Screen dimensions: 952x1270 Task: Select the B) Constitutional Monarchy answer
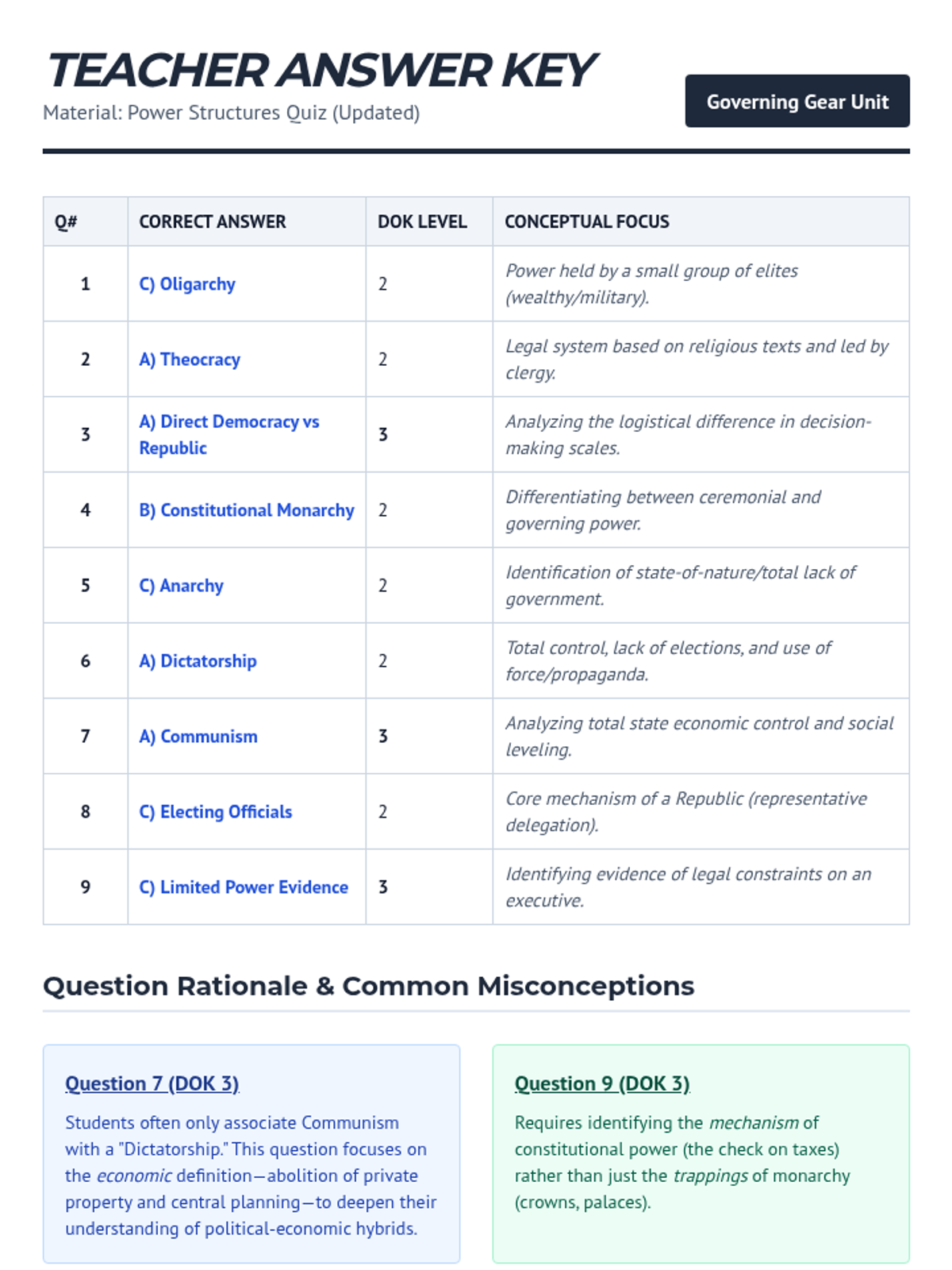pyautogui.click(x=246, y=510)
